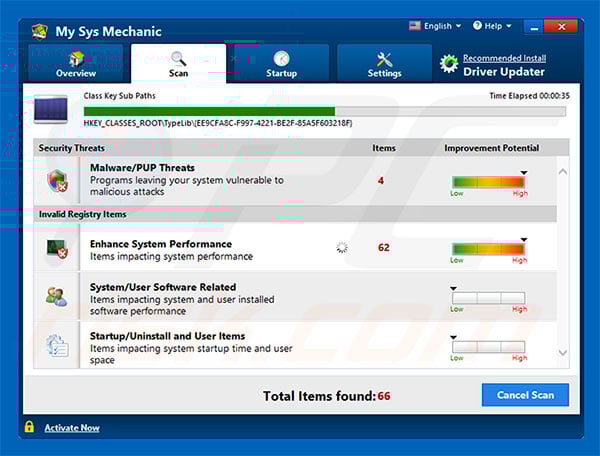This screenshot has width=600, height=456.
Task: Click the Time Elapsed 00:00:35 readout
Action: click(530, 96)
